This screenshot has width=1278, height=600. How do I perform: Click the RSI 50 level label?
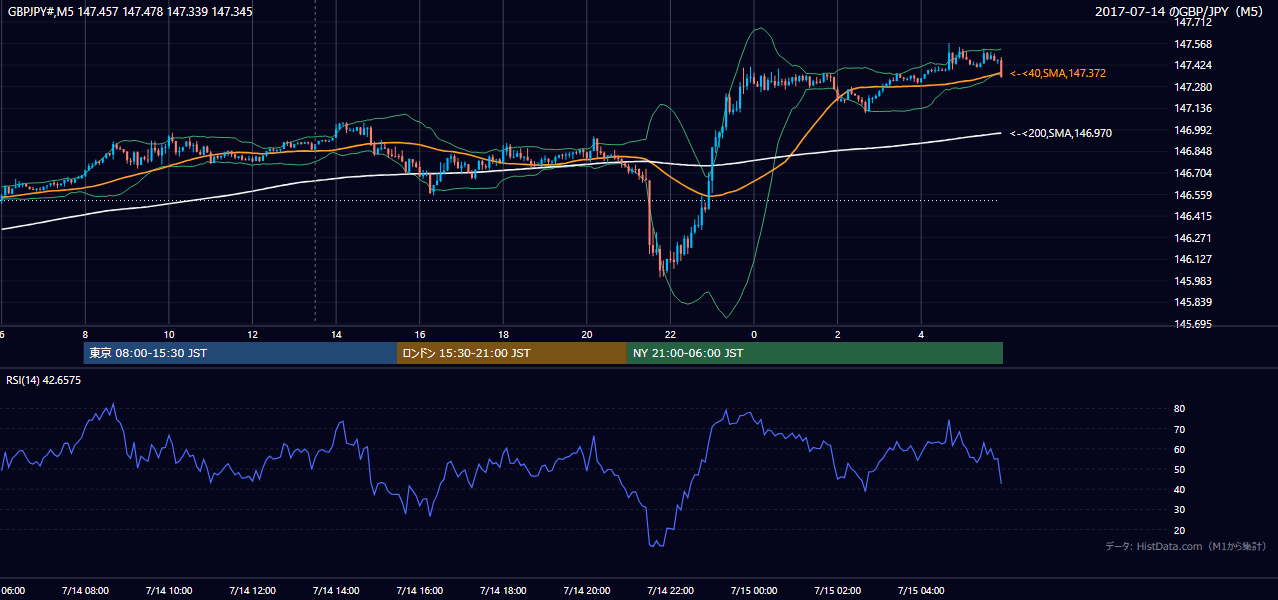tap(1180, 469)
